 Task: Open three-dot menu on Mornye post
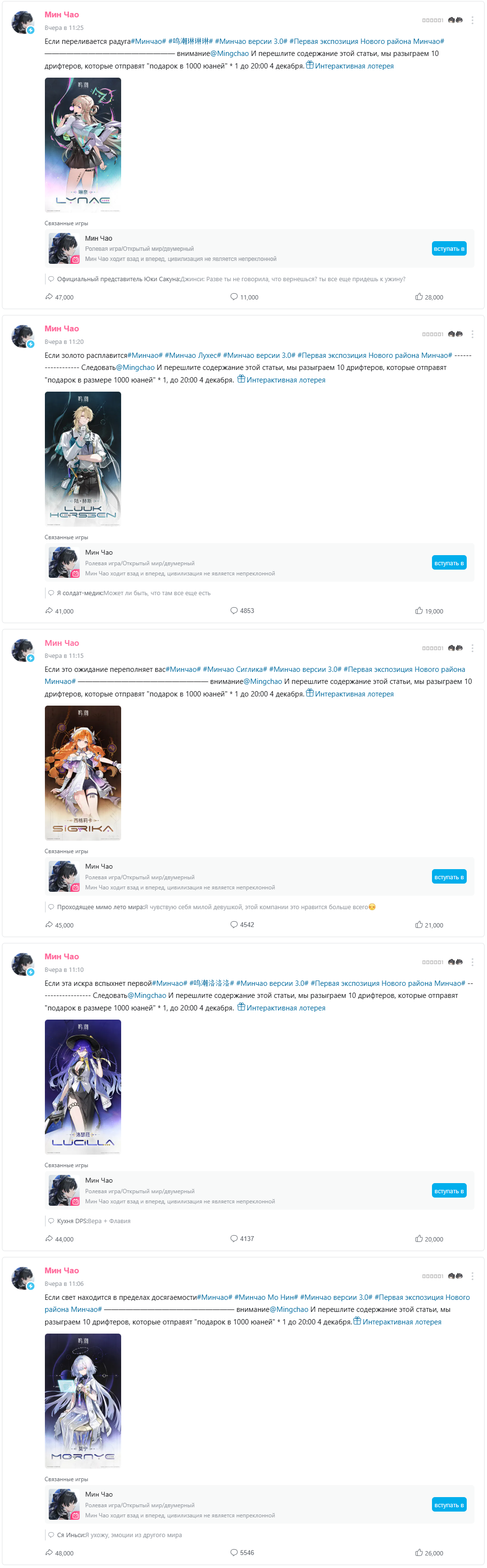click(473, 1276)
